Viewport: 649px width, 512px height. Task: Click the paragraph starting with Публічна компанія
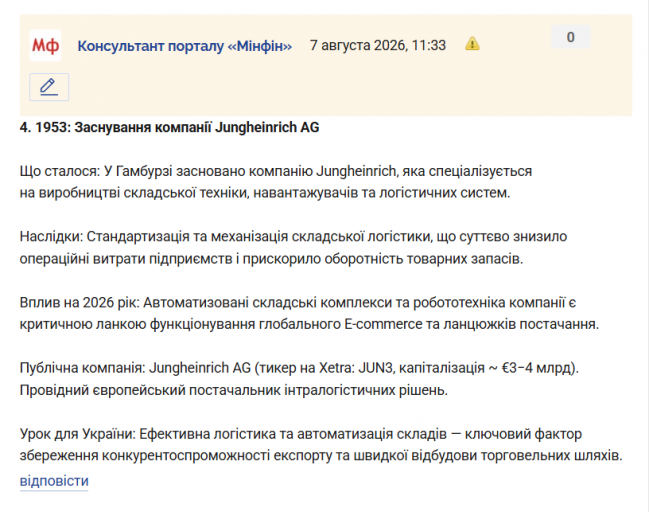click(x=299, y=379)
